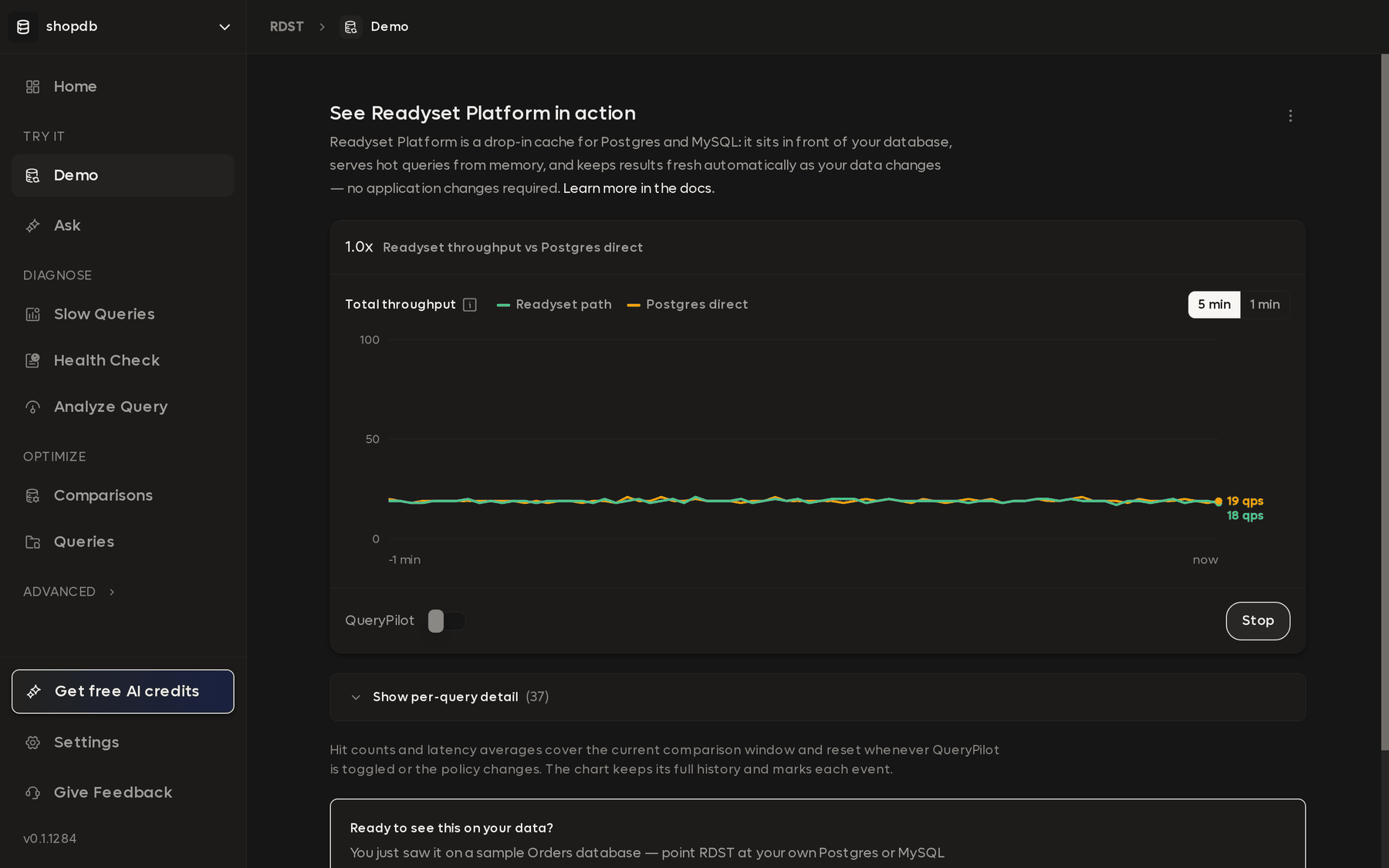The width and height of the screenshot is (1389, 868).
Task: Follow the 'Learn more in the docs' link
Action: point(637,188)
